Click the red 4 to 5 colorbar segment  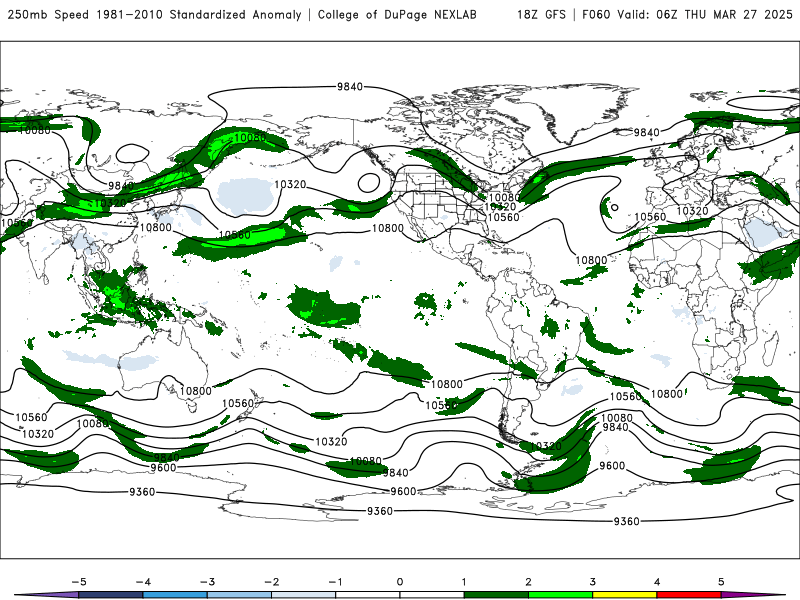pos(689,595)
